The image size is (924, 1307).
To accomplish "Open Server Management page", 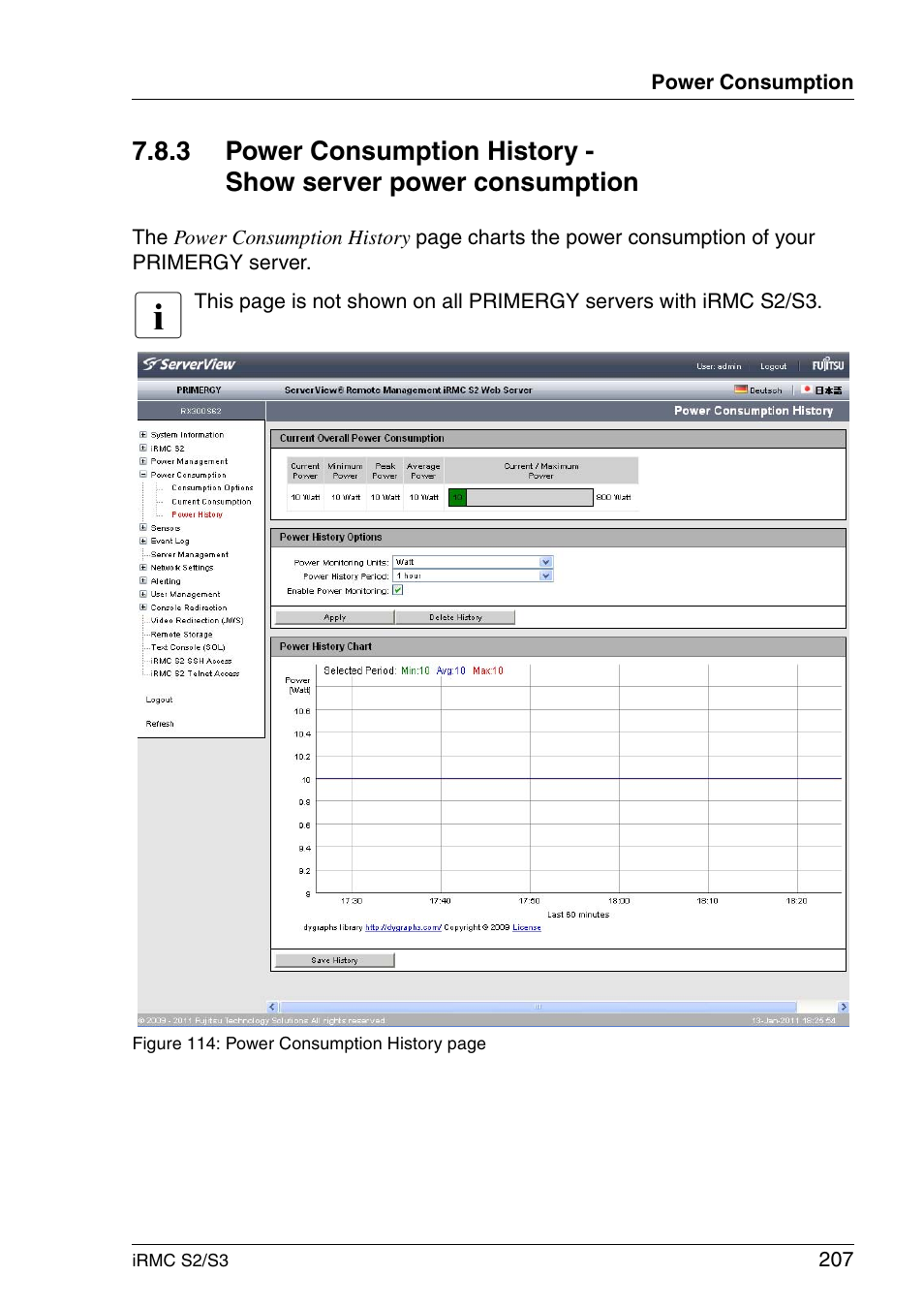I will [190, 554].
